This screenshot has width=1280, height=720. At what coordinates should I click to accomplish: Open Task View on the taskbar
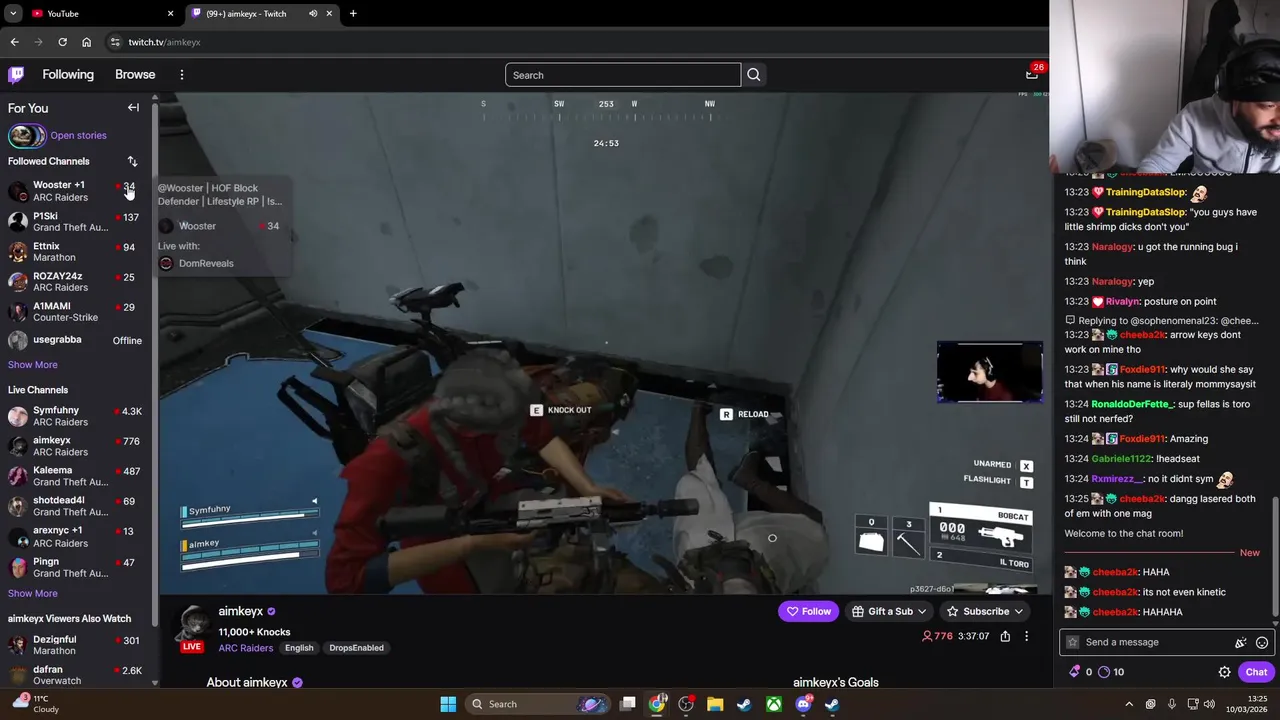point(628,704)
